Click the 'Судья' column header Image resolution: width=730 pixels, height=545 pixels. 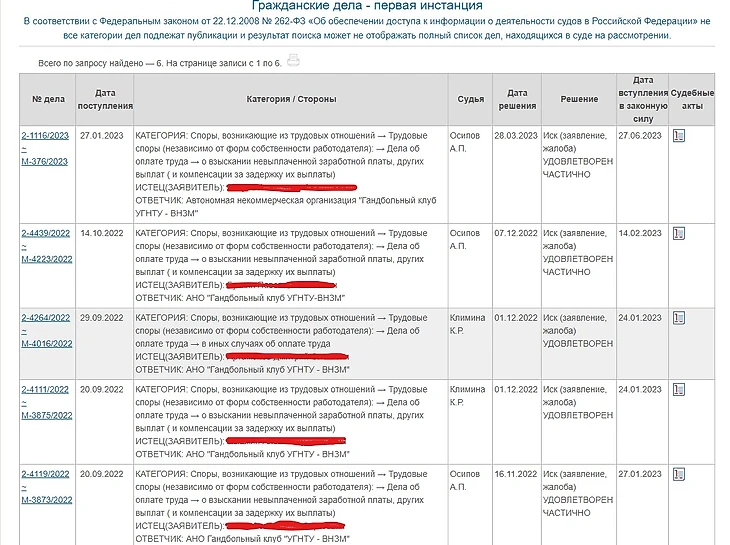pos(470,99)
